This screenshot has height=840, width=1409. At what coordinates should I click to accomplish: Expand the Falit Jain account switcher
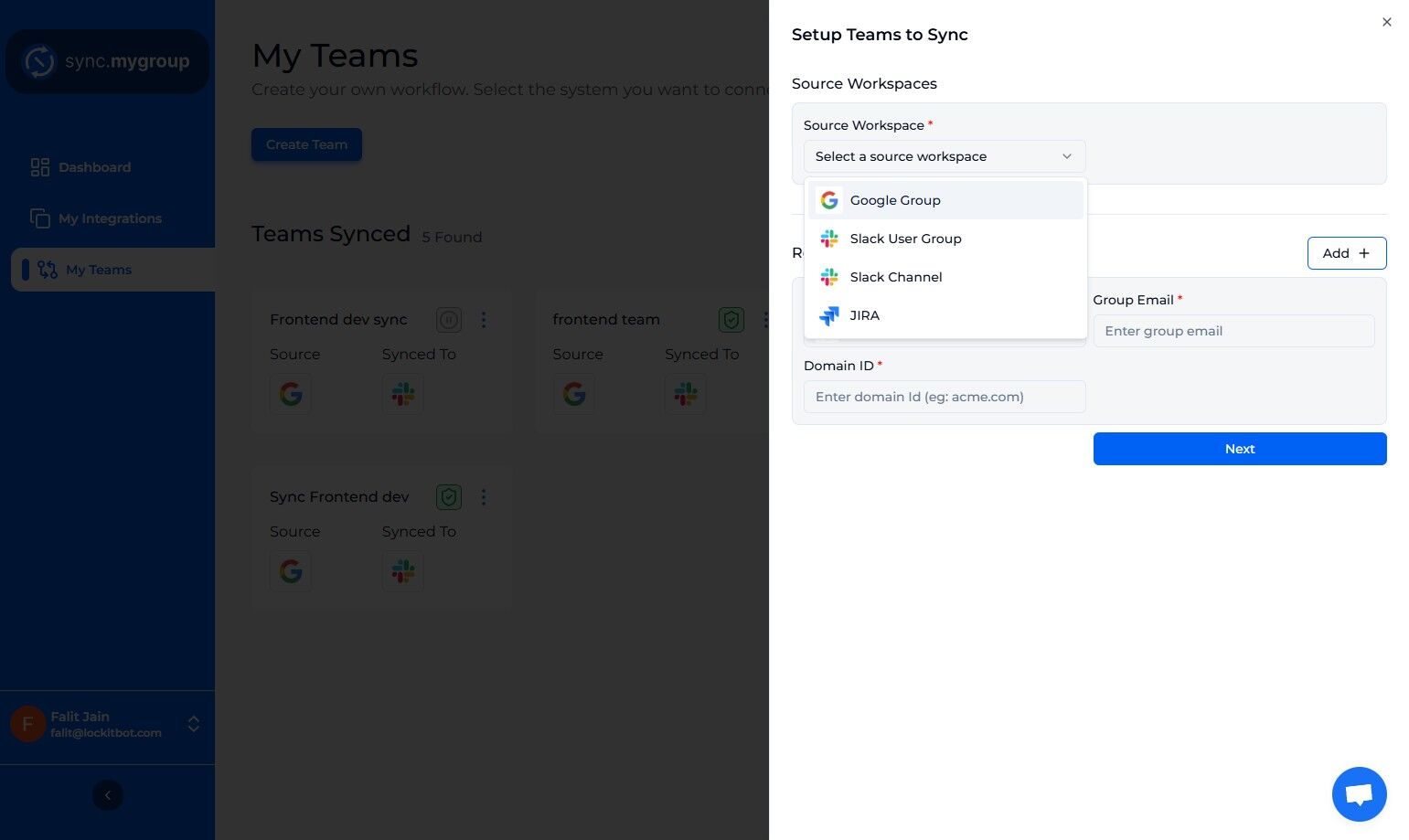[x=194, y=724]
